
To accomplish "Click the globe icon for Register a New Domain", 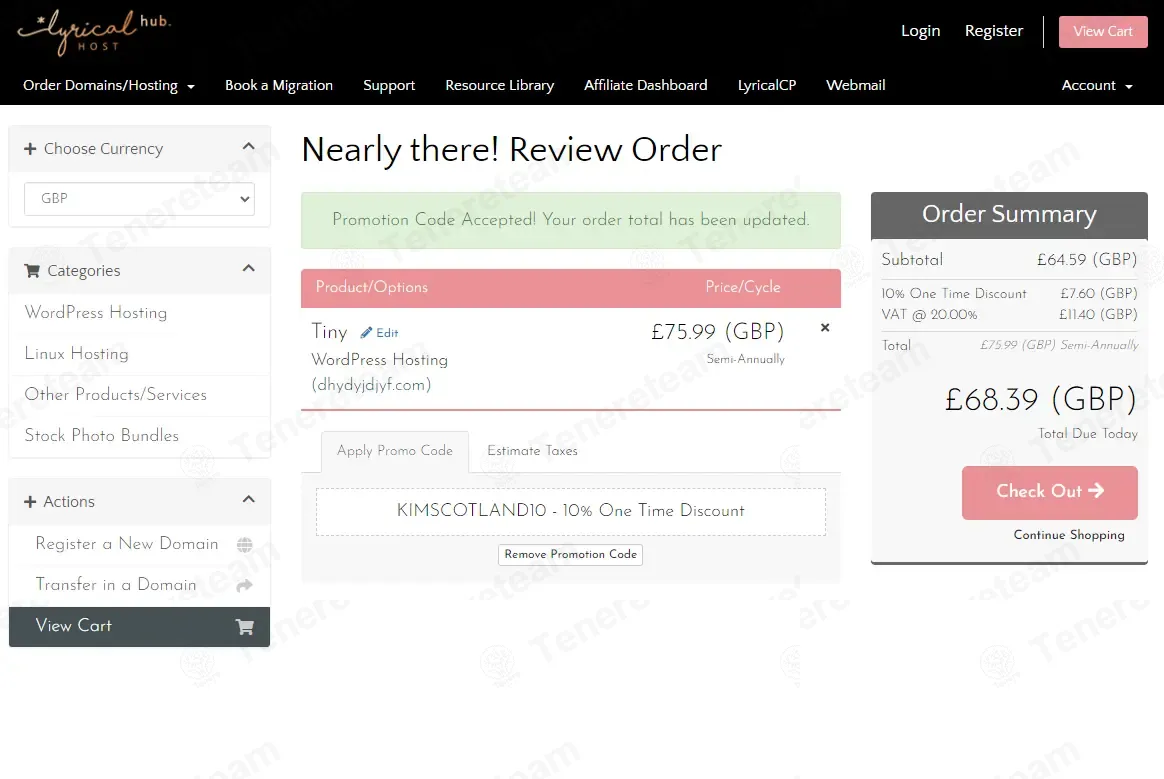I will (244, 545).
